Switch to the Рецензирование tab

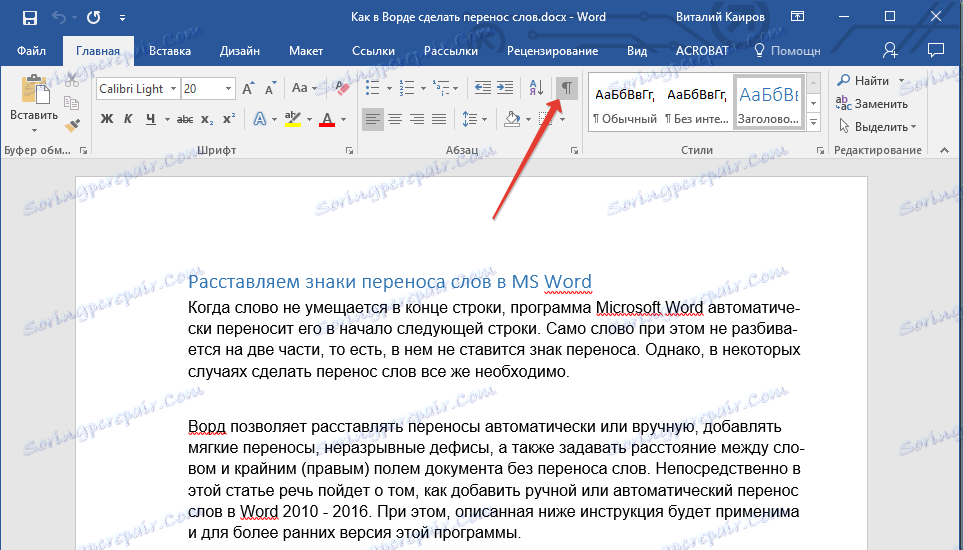pos(552,50)
